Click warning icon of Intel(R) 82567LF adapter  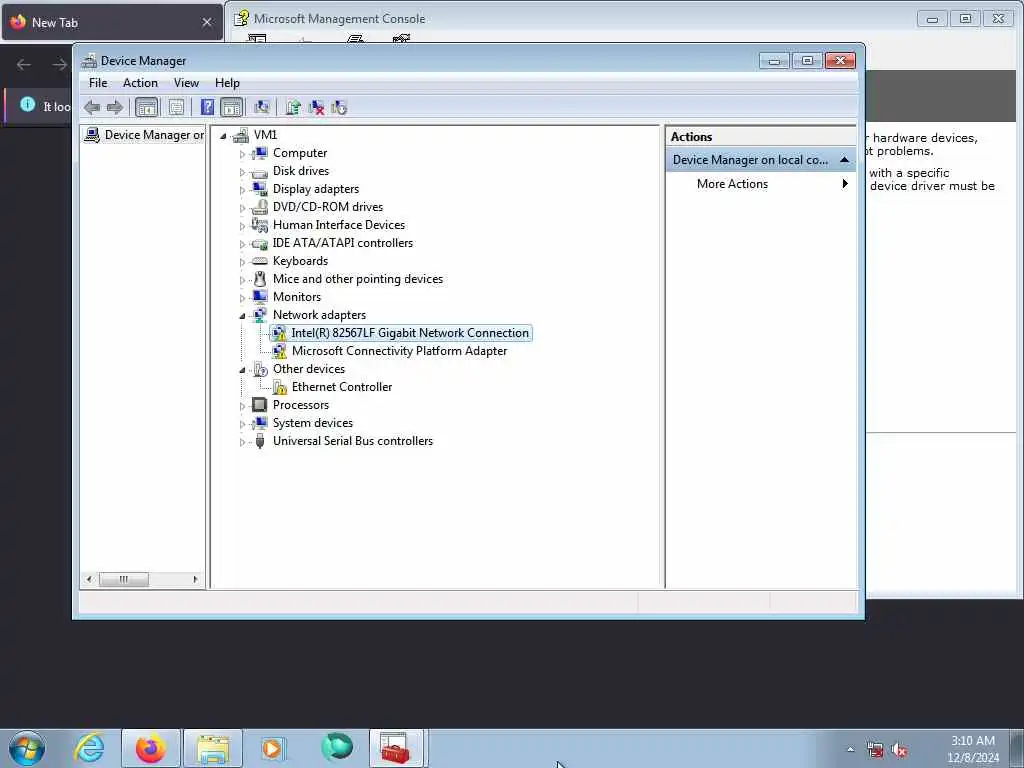279,333
